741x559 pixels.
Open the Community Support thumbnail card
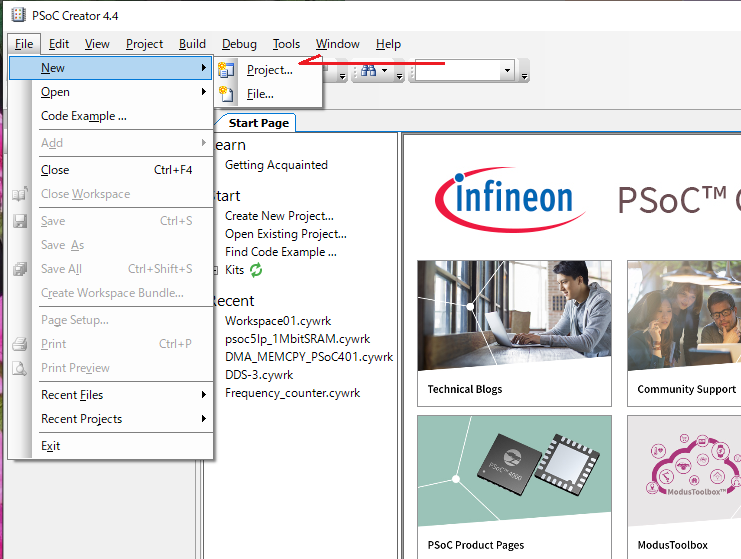coord(684,333)
